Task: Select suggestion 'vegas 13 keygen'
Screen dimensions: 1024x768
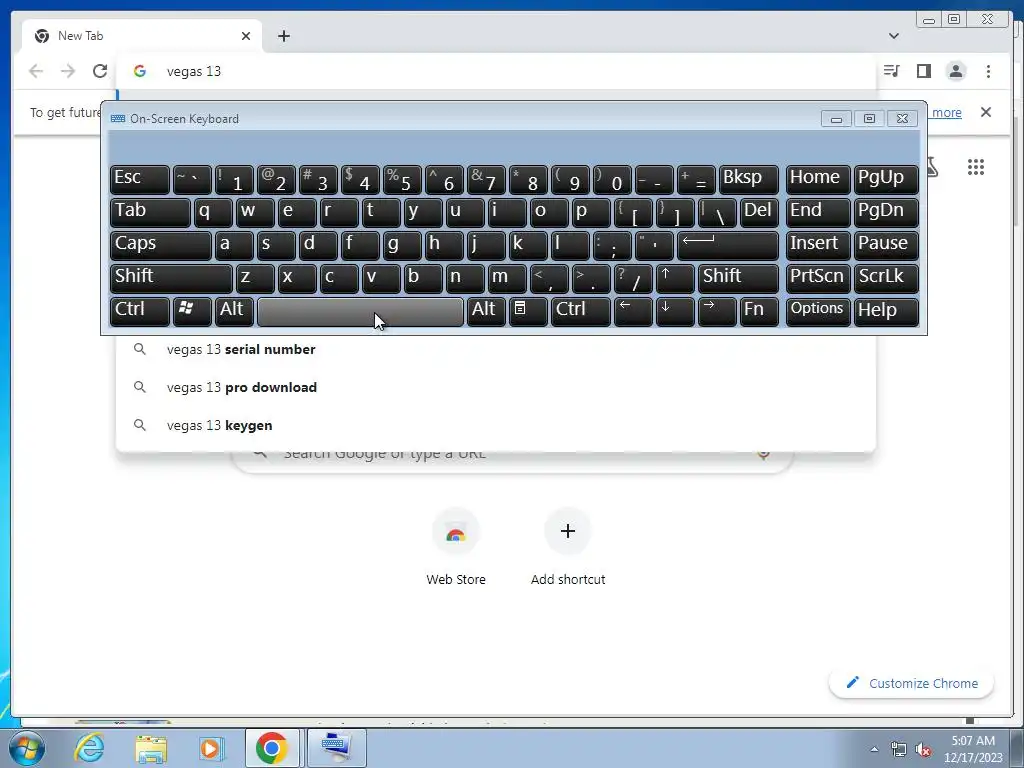Action: (496, 425)
